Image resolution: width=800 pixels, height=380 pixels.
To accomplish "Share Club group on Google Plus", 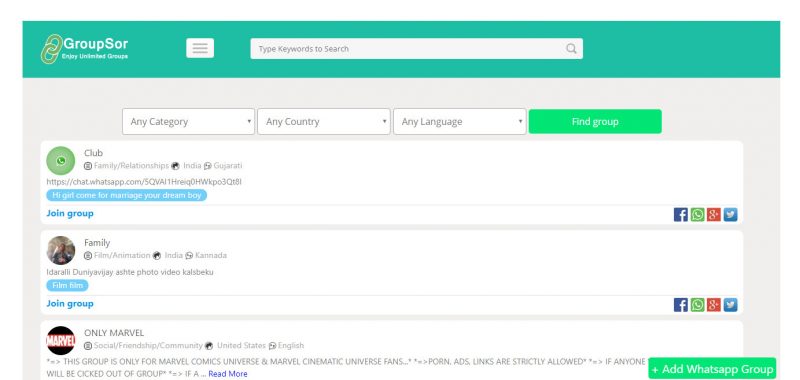I will coord(714,215).
